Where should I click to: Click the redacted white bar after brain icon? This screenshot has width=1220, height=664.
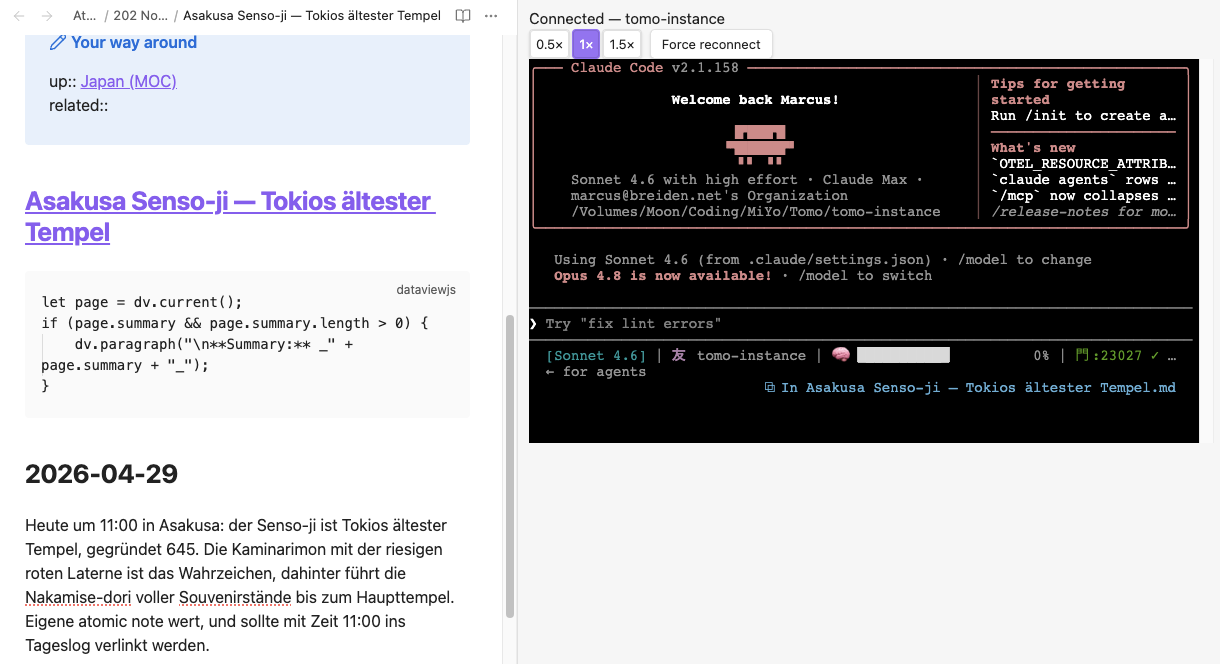click(x=903, y=355)
